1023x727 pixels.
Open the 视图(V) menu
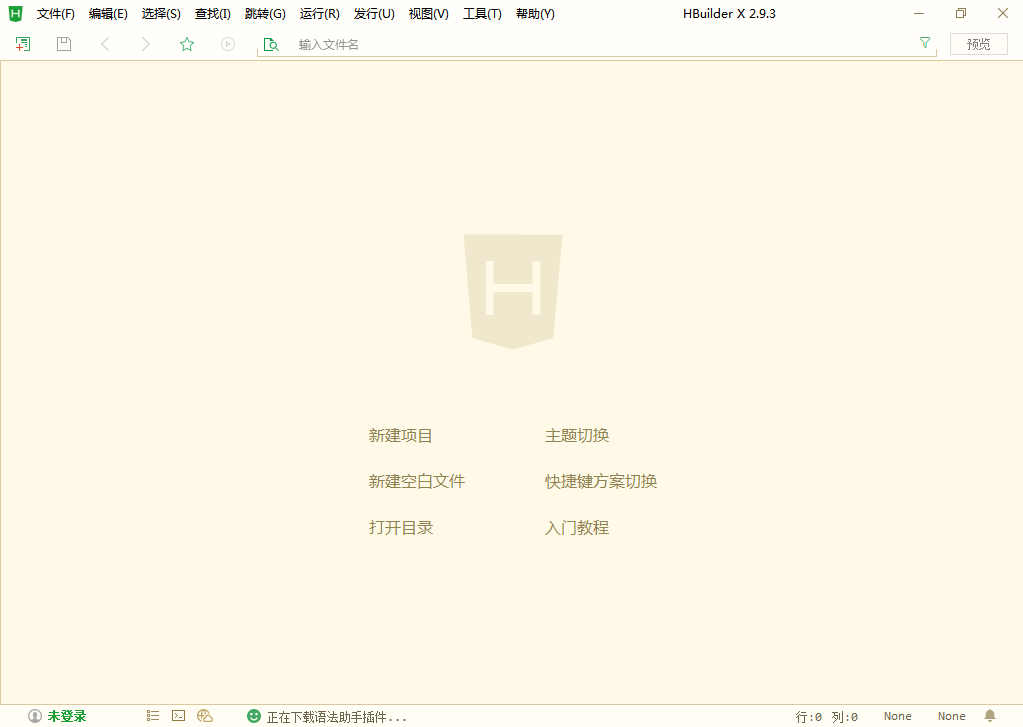pyautogui.click(x=429, y=14)
